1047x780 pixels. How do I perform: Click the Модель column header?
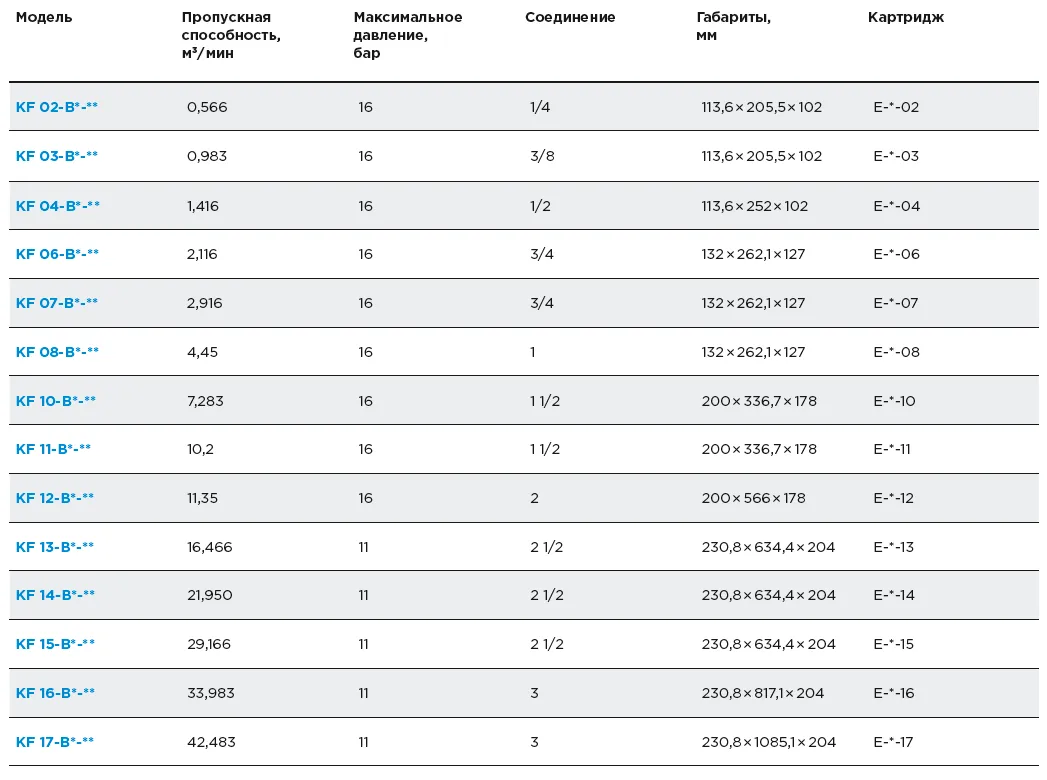coord(44,18)
